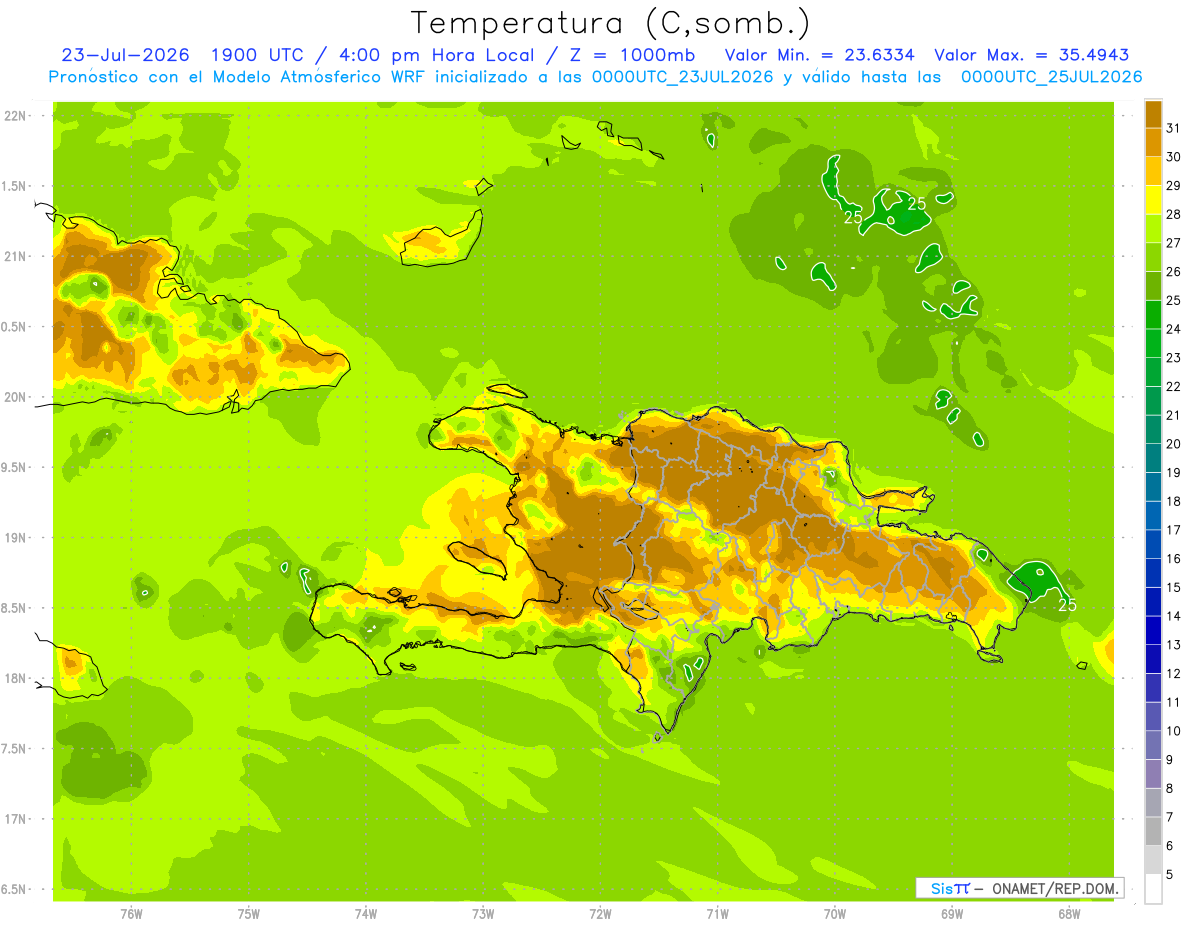This screenshot has width=1200, height=927.
Task: Click the legend value '23'
Action: pos(1173,358)
